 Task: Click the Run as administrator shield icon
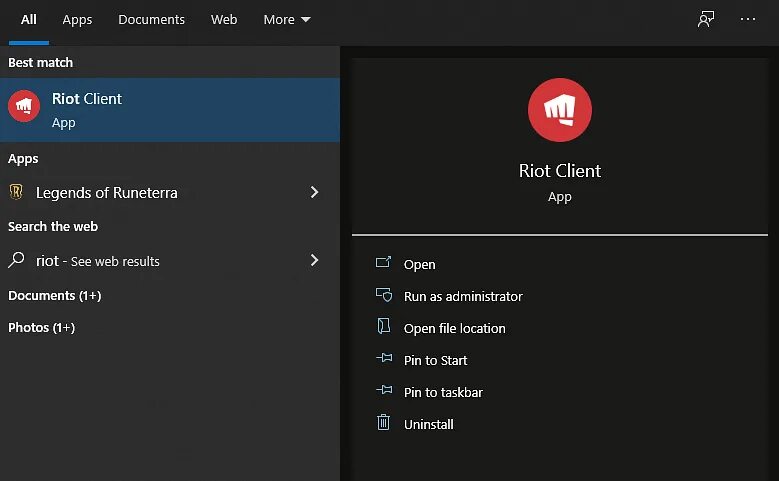tap(383, 295)
